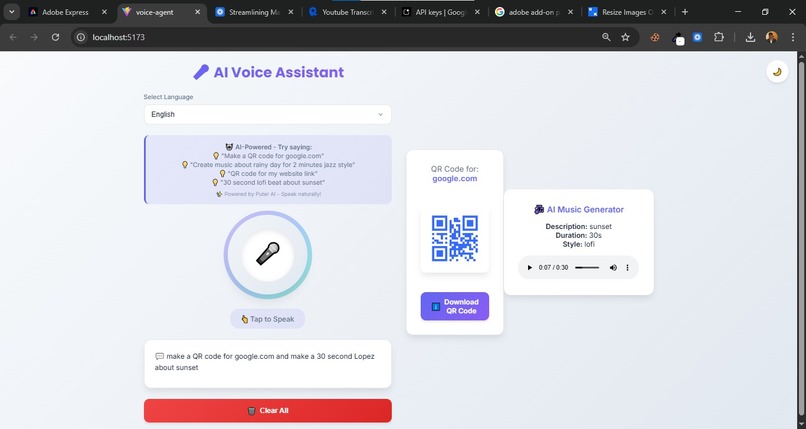Click Tap to Speak button

tap(267, 319)
